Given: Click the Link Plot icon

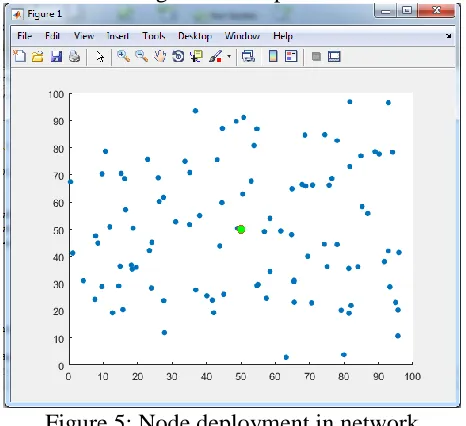Looking at the screenshot, I should tap(248, 56).
